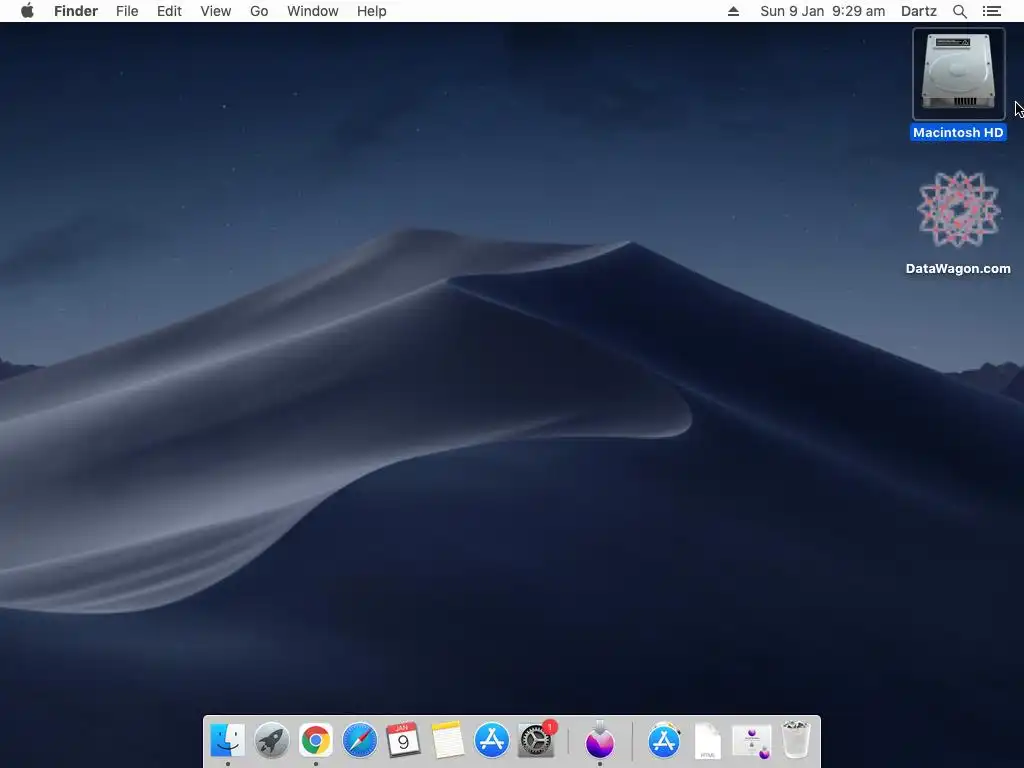Open the Go menu
The height and width of the screenshot is (768, 1024).
click(x=259, y=11)
